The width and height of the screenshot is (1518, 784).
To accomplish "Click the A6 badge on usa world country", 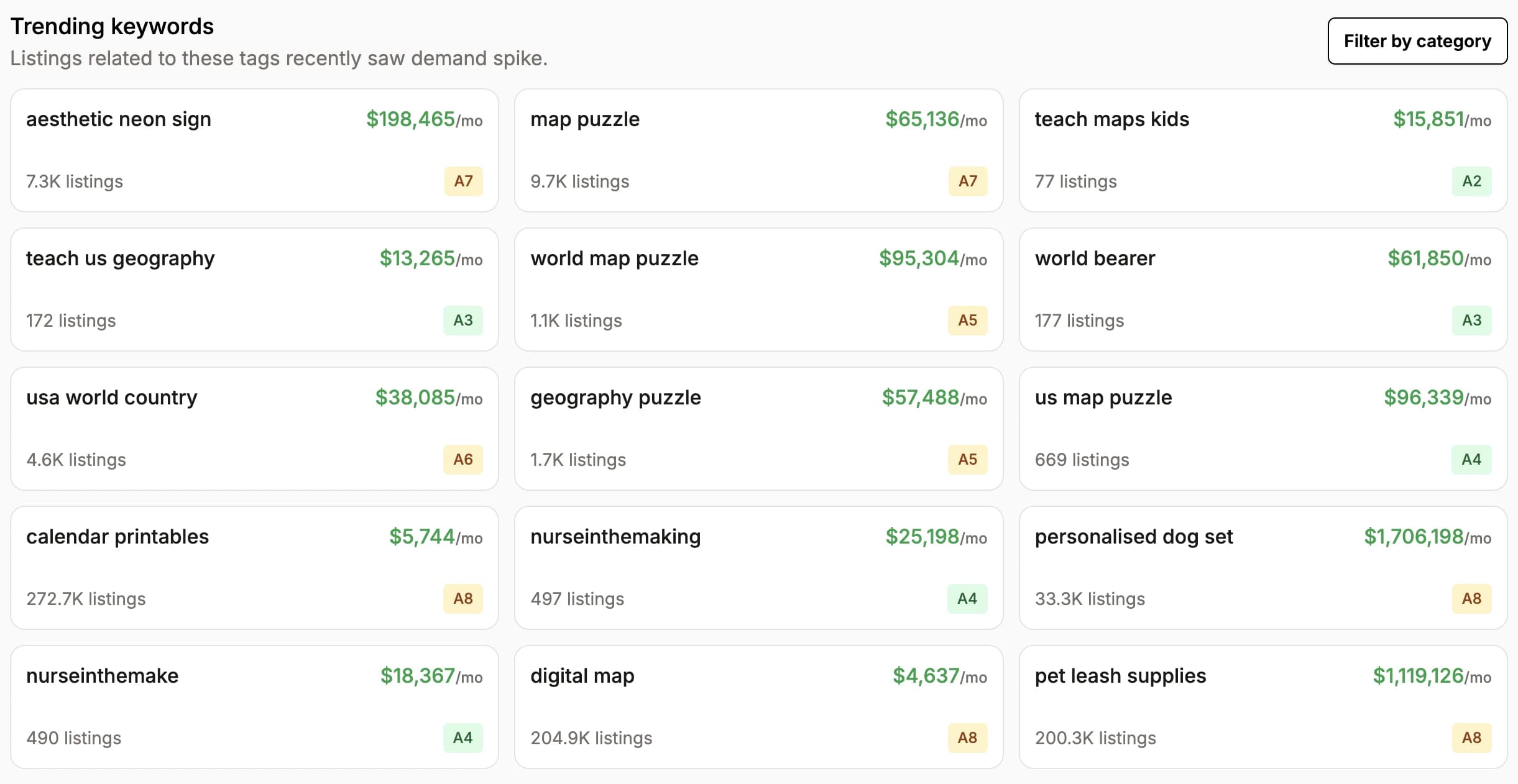I will (x=463, y=460).
